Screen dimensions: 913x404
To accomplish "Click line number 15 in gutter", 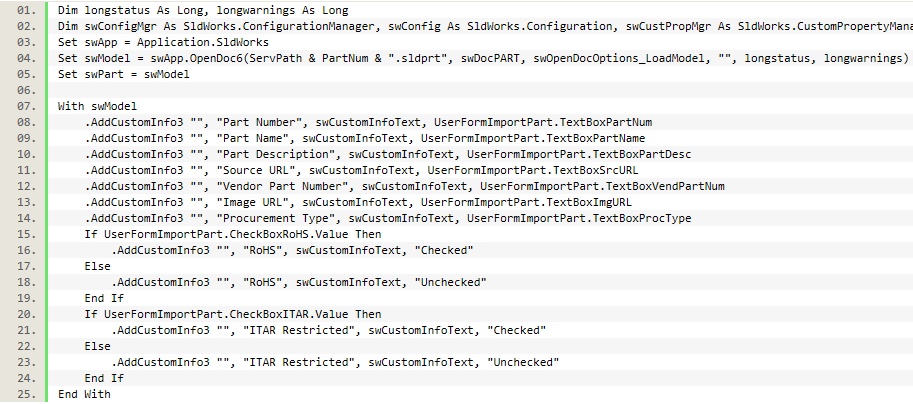I will tap(27, 235).
